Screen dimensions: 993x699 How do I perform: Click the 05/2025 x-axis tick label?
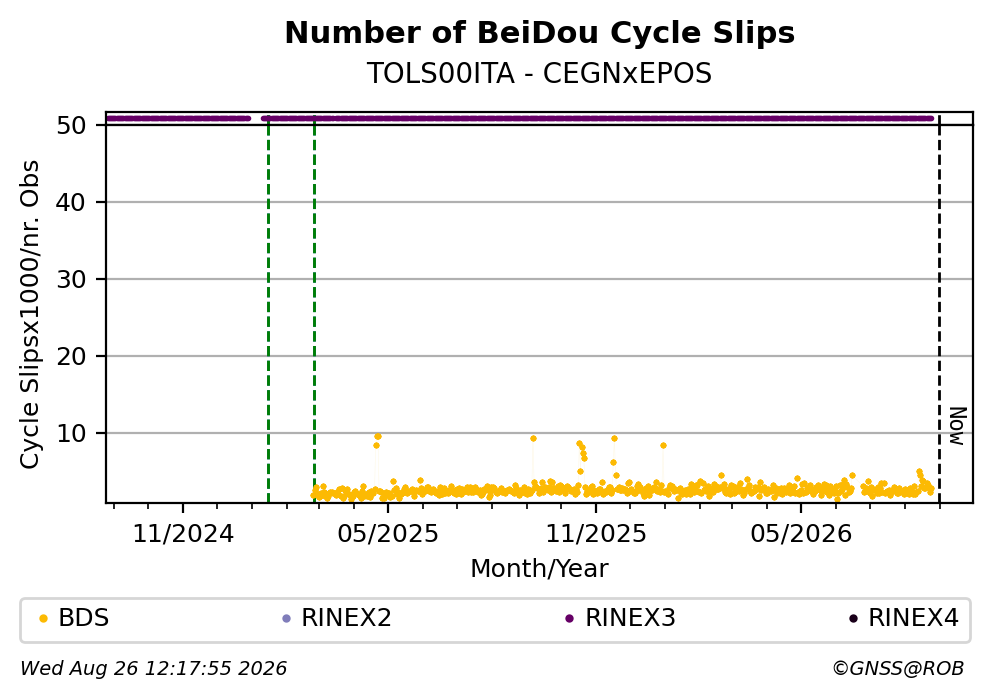click(x=388, y=534)
